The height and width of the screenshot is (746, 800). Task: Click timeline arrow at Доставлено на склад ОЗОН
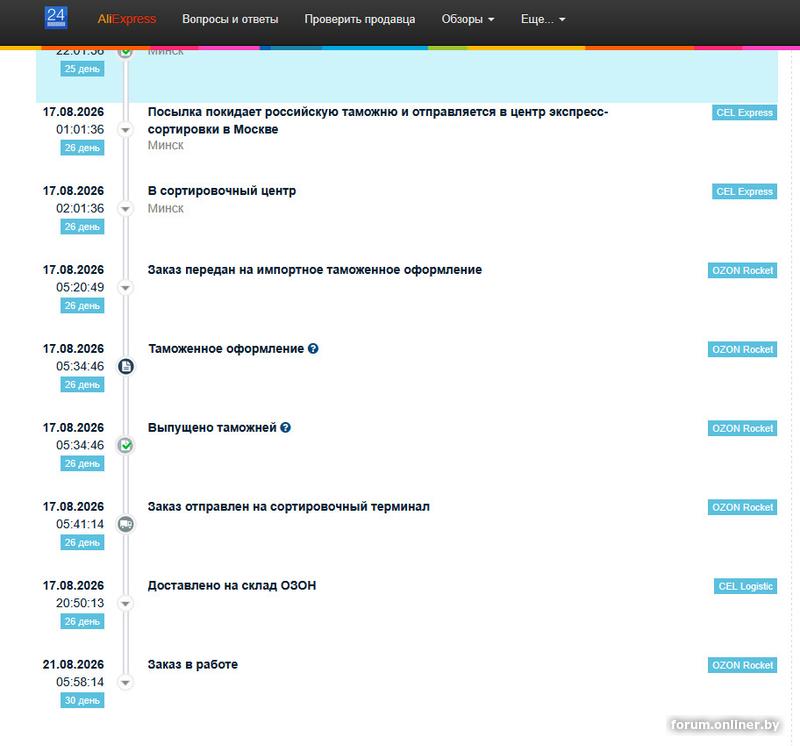click(x=126, y=604)
